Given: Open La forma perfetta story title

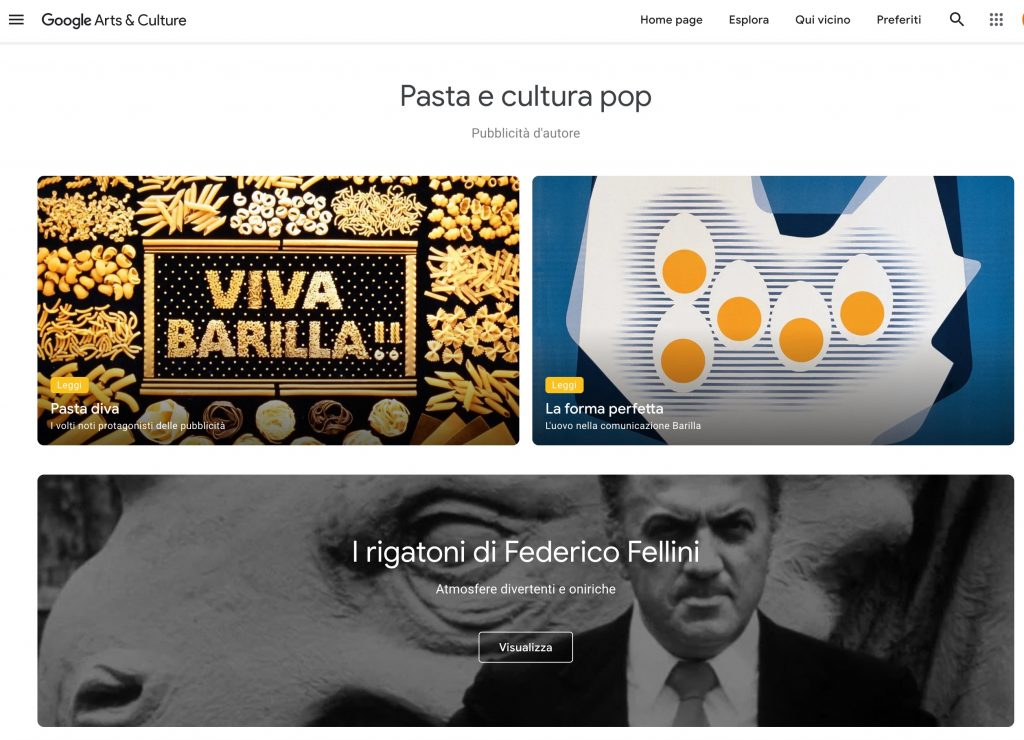Looking at the screenshot, I should click(x=604, y=408).
